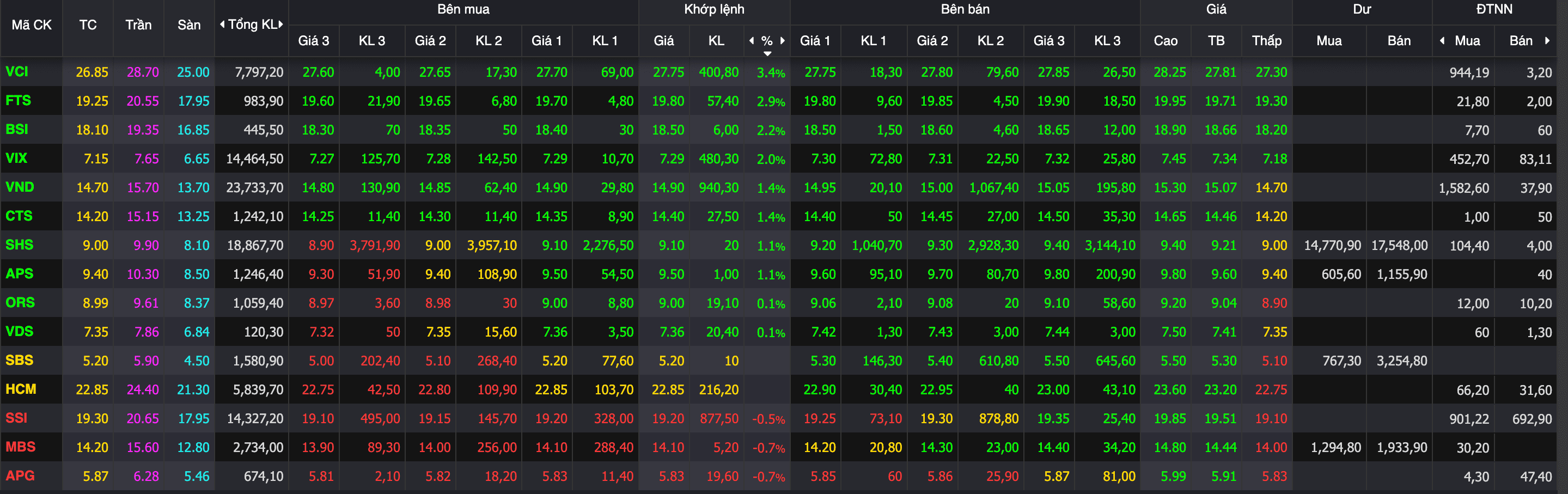The width and height of the screenshot is (1568, 494).
Task: Click Thấp low price header
Action: 1267,41
